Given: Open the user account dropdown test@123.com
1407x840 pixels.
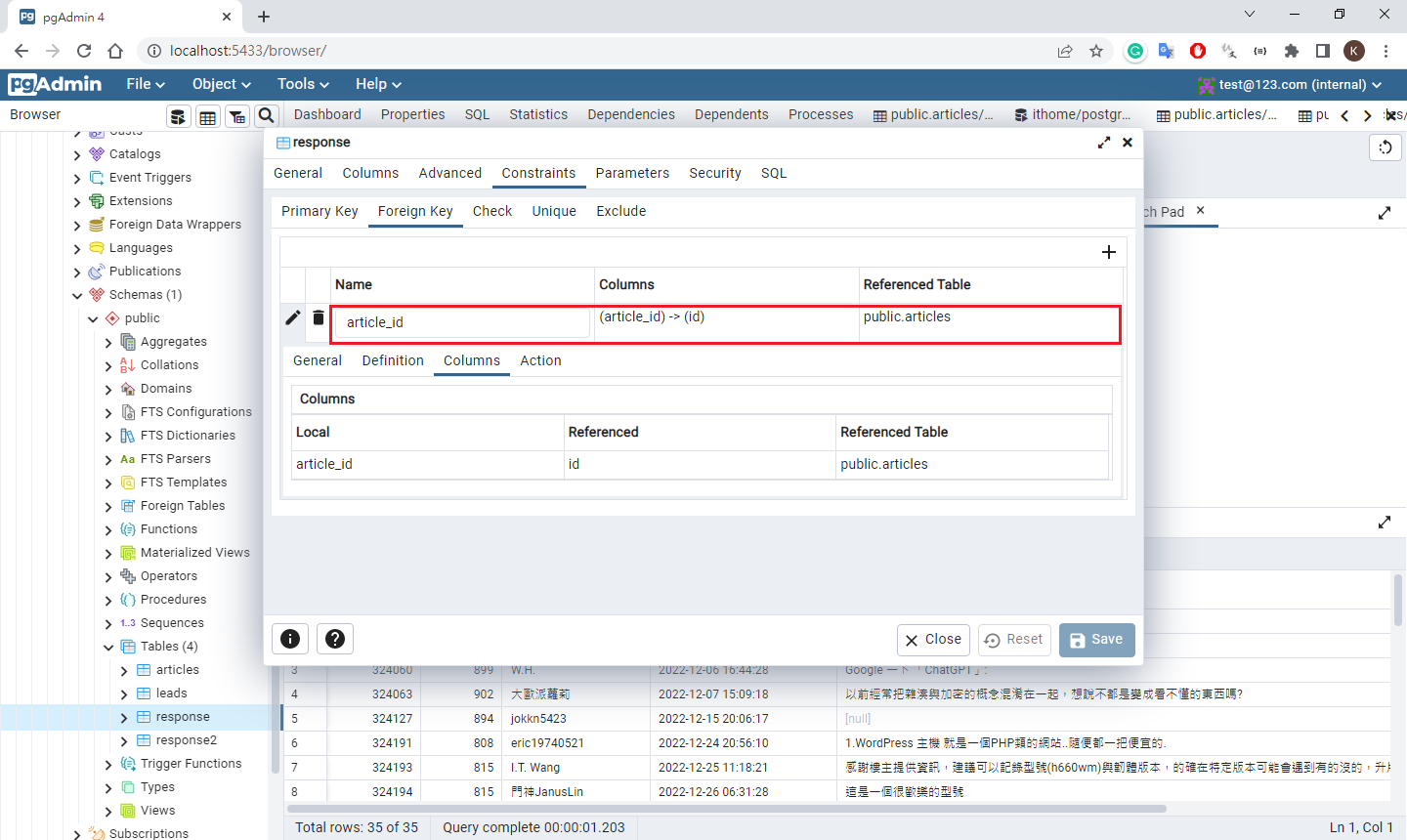Looking at the screenshot, I should click(x=1290, y=85).
